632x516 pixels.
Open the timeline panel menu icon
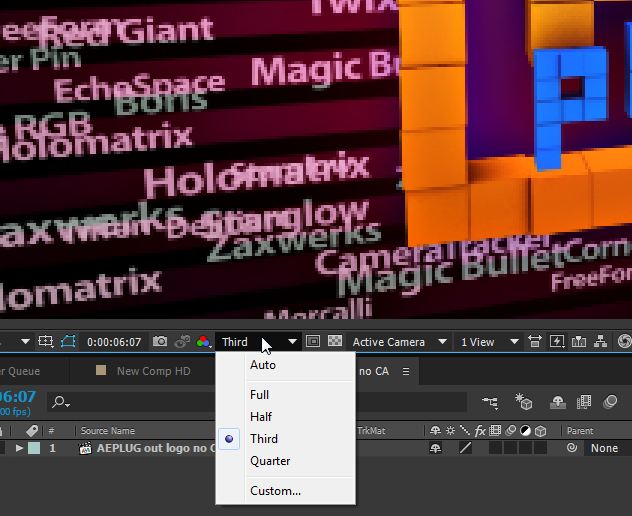(x=406, y=371)
